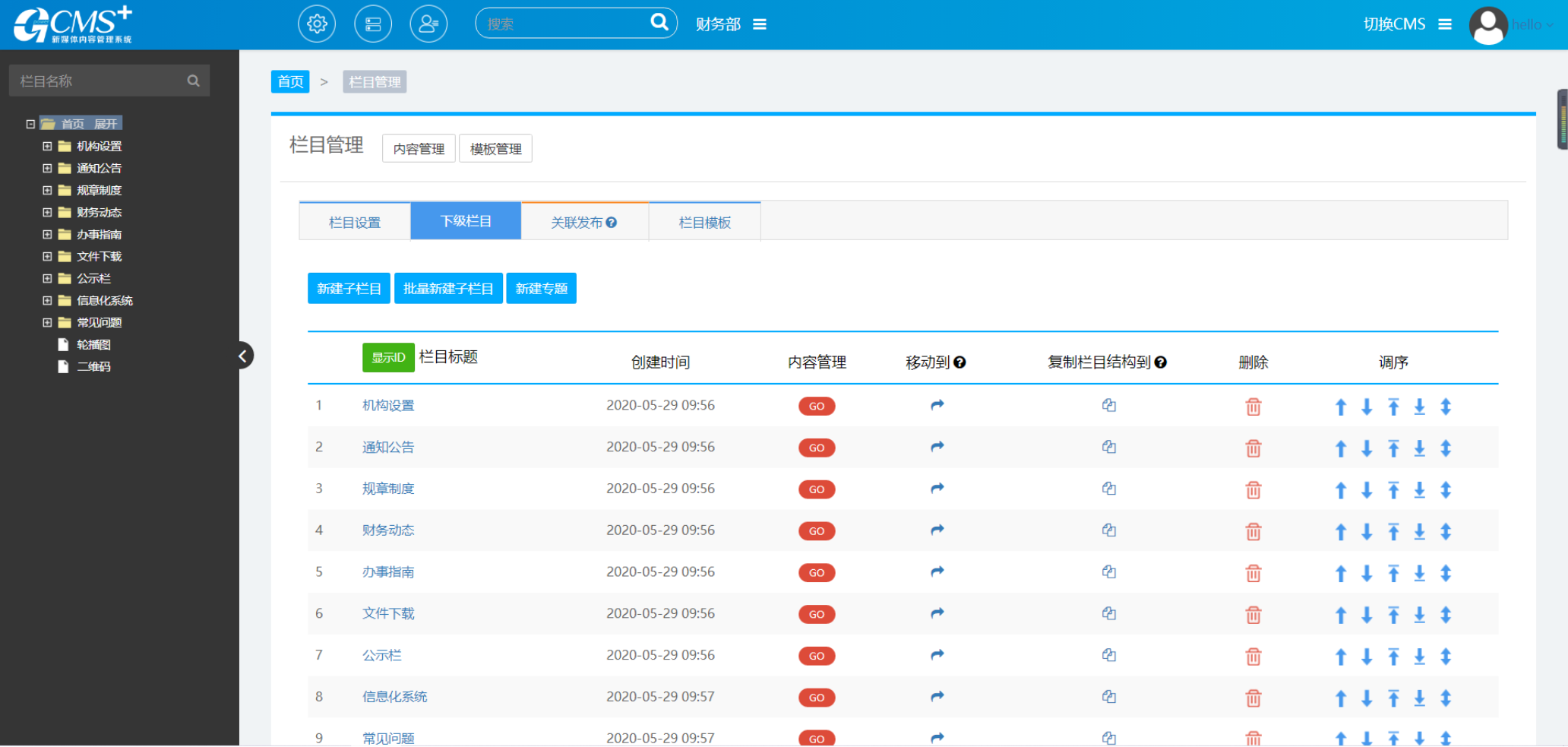Open the settings gear icon in header
The width and height of the screenshot is (1568, 747).
pyautogui.click(x=317, y=24)
